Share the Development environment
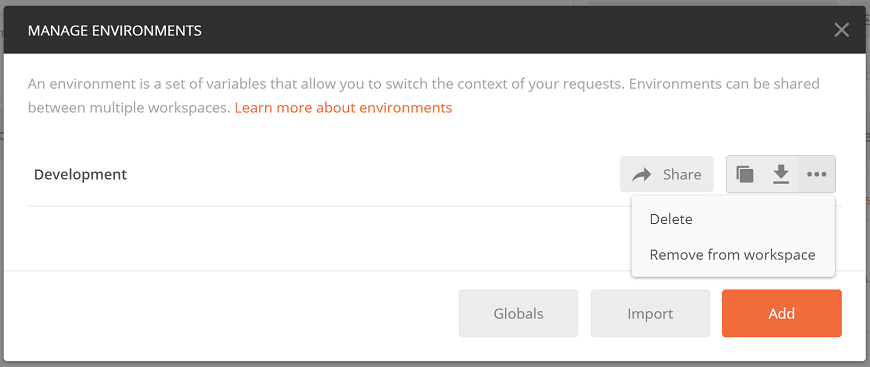 click(x=667, y=174)
